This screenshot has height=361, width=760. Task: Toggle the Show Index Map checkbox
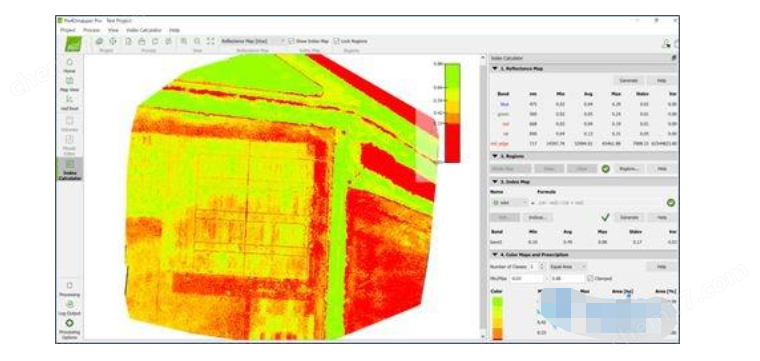tap(291, 41)
